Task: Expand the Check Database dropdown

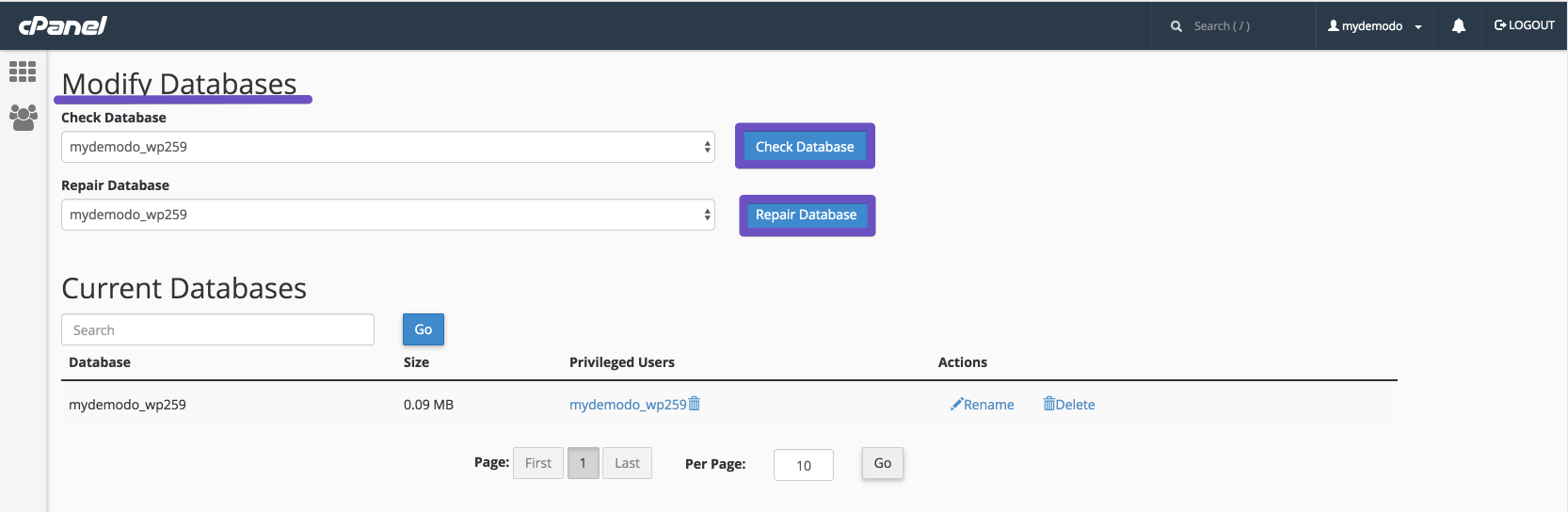Action: [x=388, y=147]
